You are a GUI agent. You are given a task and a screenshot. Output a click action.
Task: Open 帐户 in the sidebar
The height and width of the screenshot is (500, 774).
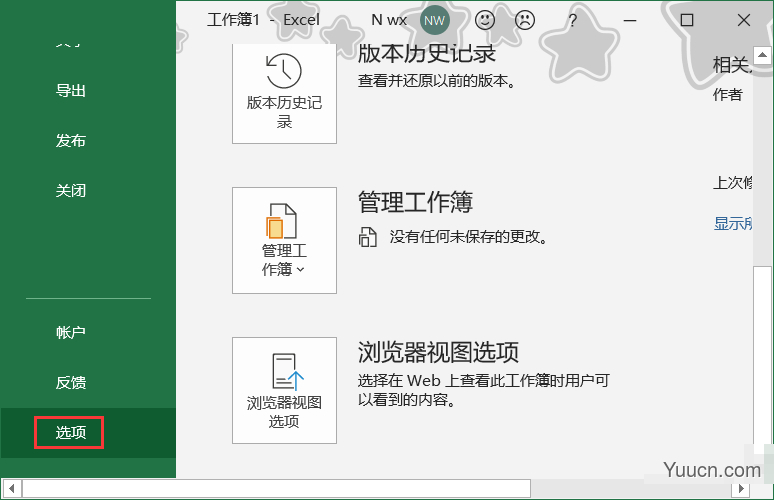point(71,333)
